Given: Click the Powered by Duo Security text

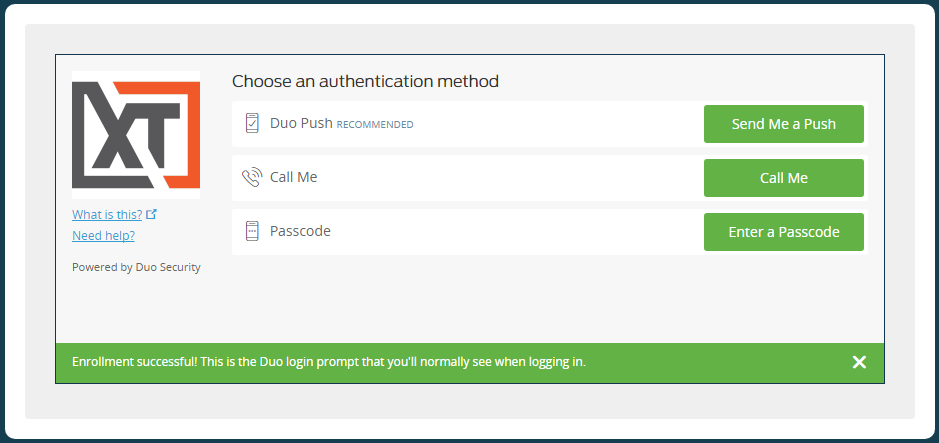Looking at the screenshot, I should point(136,267).
